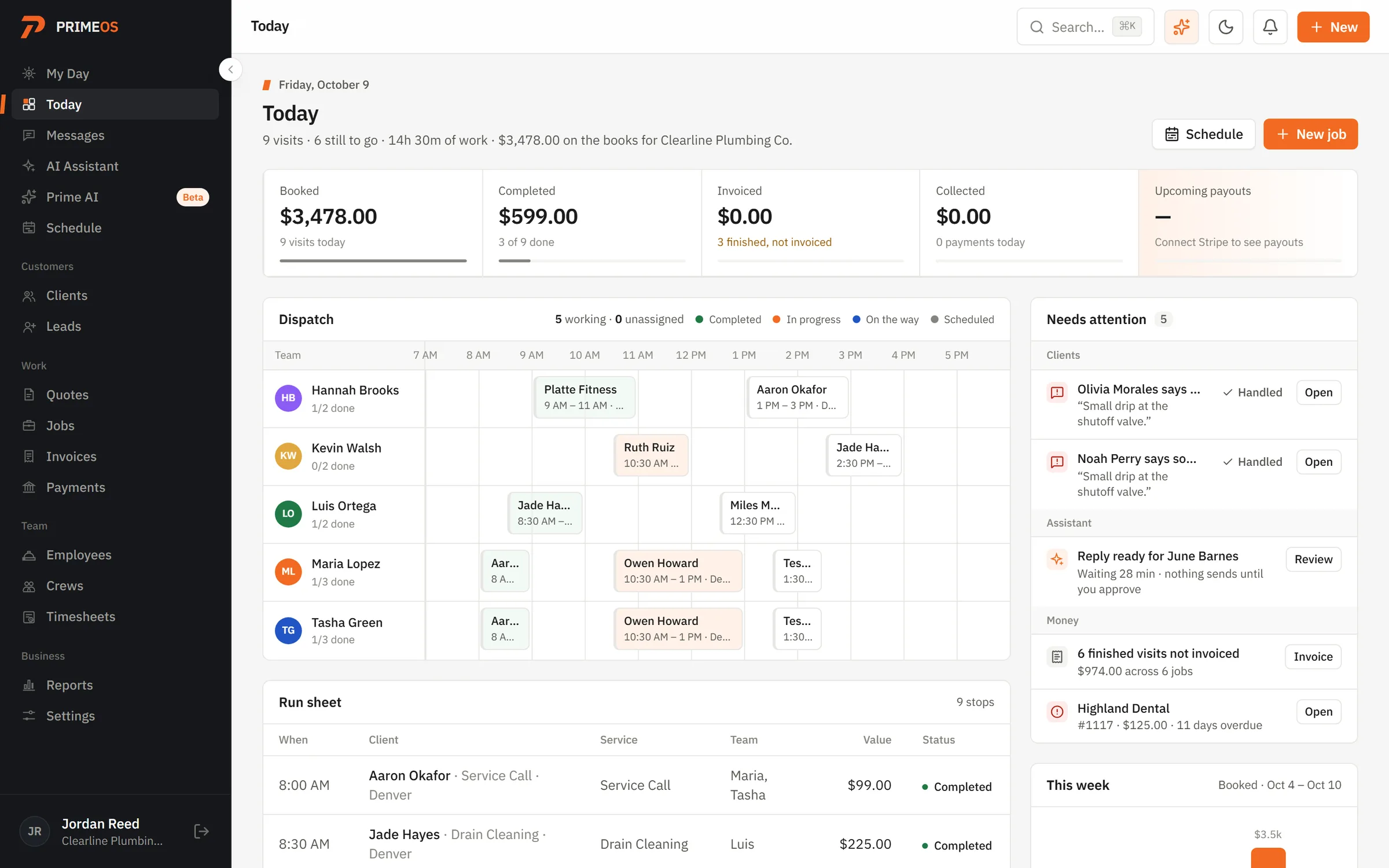Open Prime AI beta in the sidebar
Viewport: 1389px width, 868px height.
click(115, 197)
